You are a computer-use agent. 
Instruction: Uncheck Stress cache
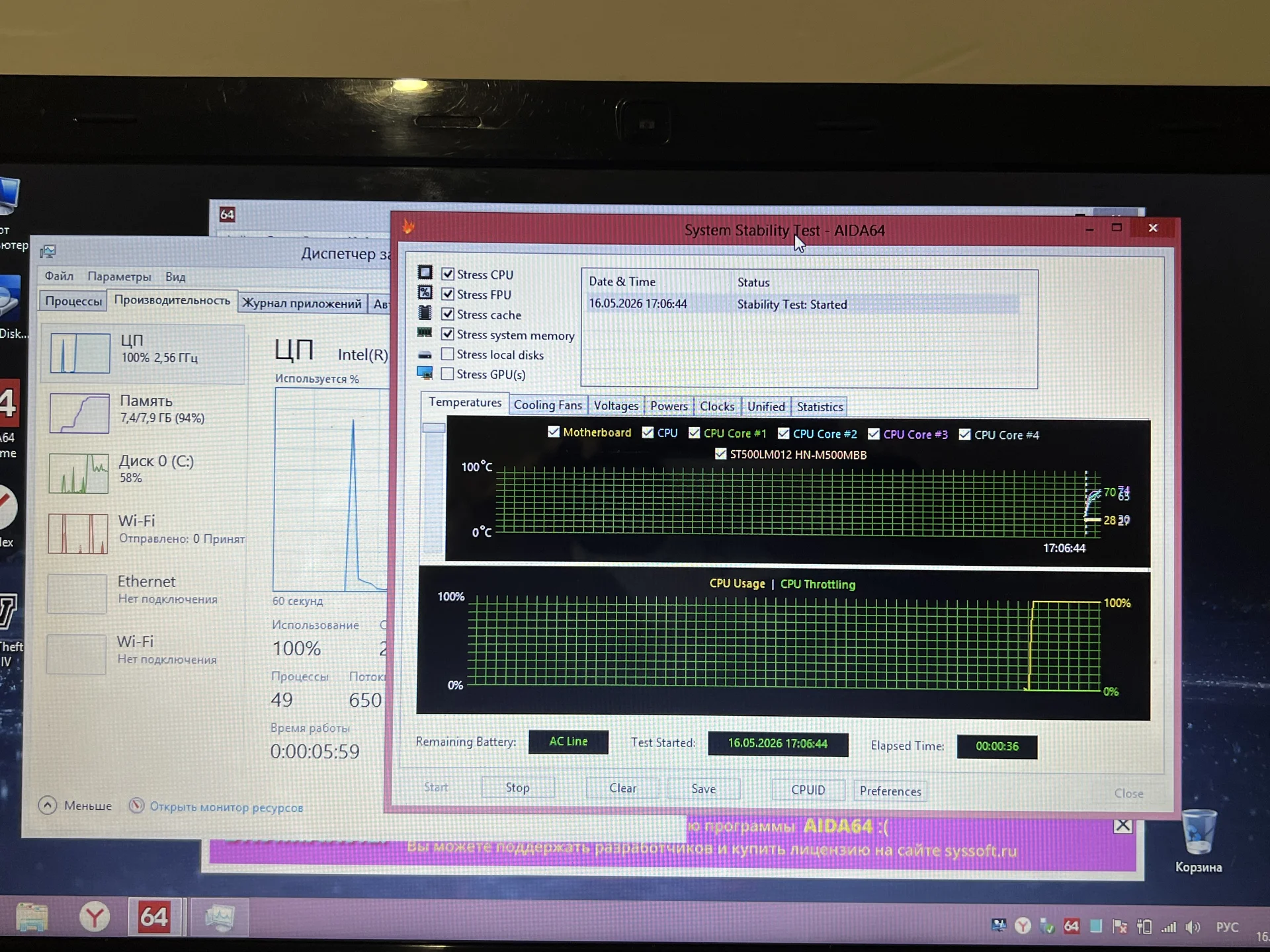click(x=448, y=313)
